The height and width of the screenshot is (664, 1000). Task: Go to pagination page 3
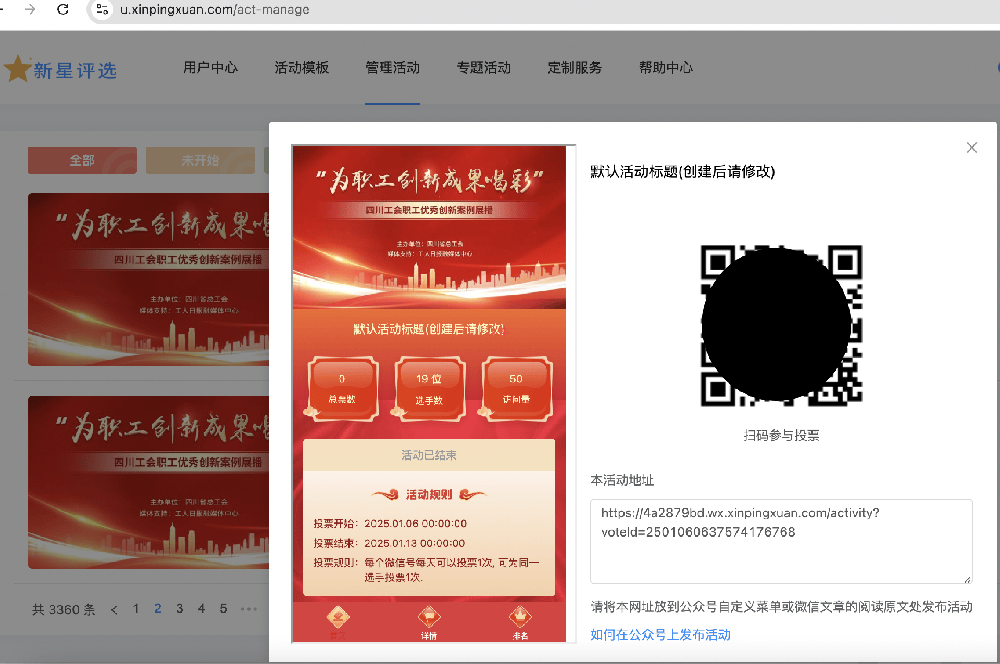click(x=180, y=609)
